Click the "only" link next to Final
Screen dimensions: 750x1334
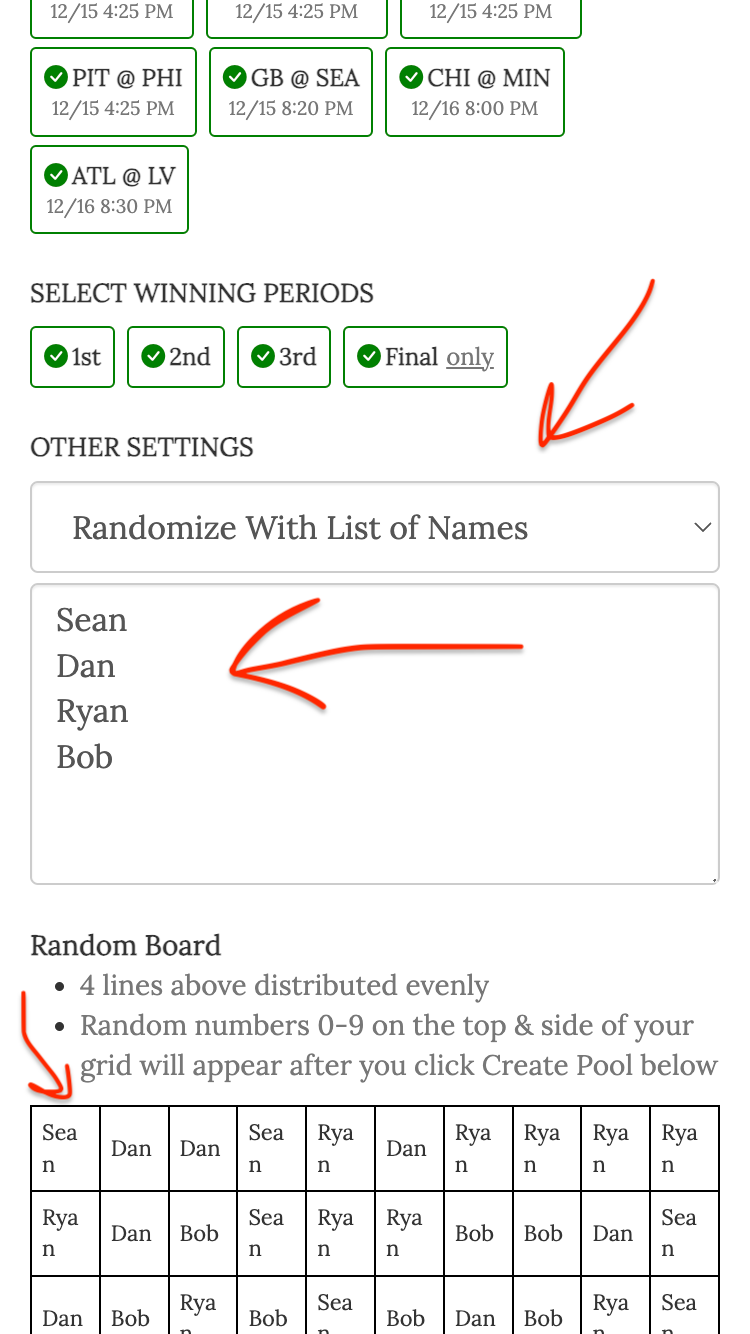pyautogui.click(x=470, y=357)
